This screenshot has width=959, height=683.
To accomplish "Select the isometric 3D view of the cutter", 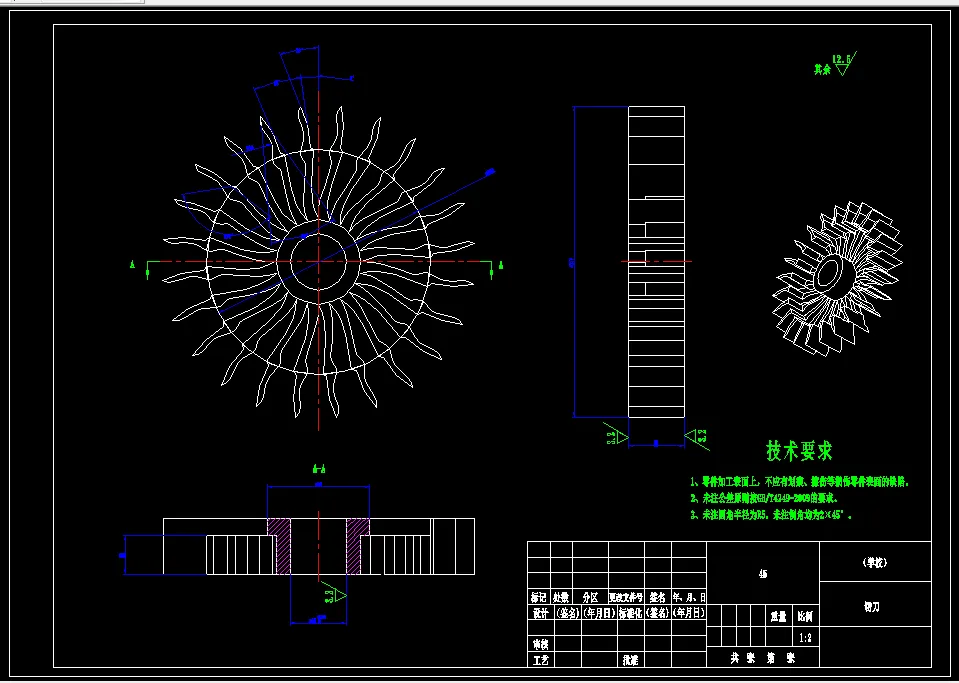I will pyautogui.click(x=836, y=278).
